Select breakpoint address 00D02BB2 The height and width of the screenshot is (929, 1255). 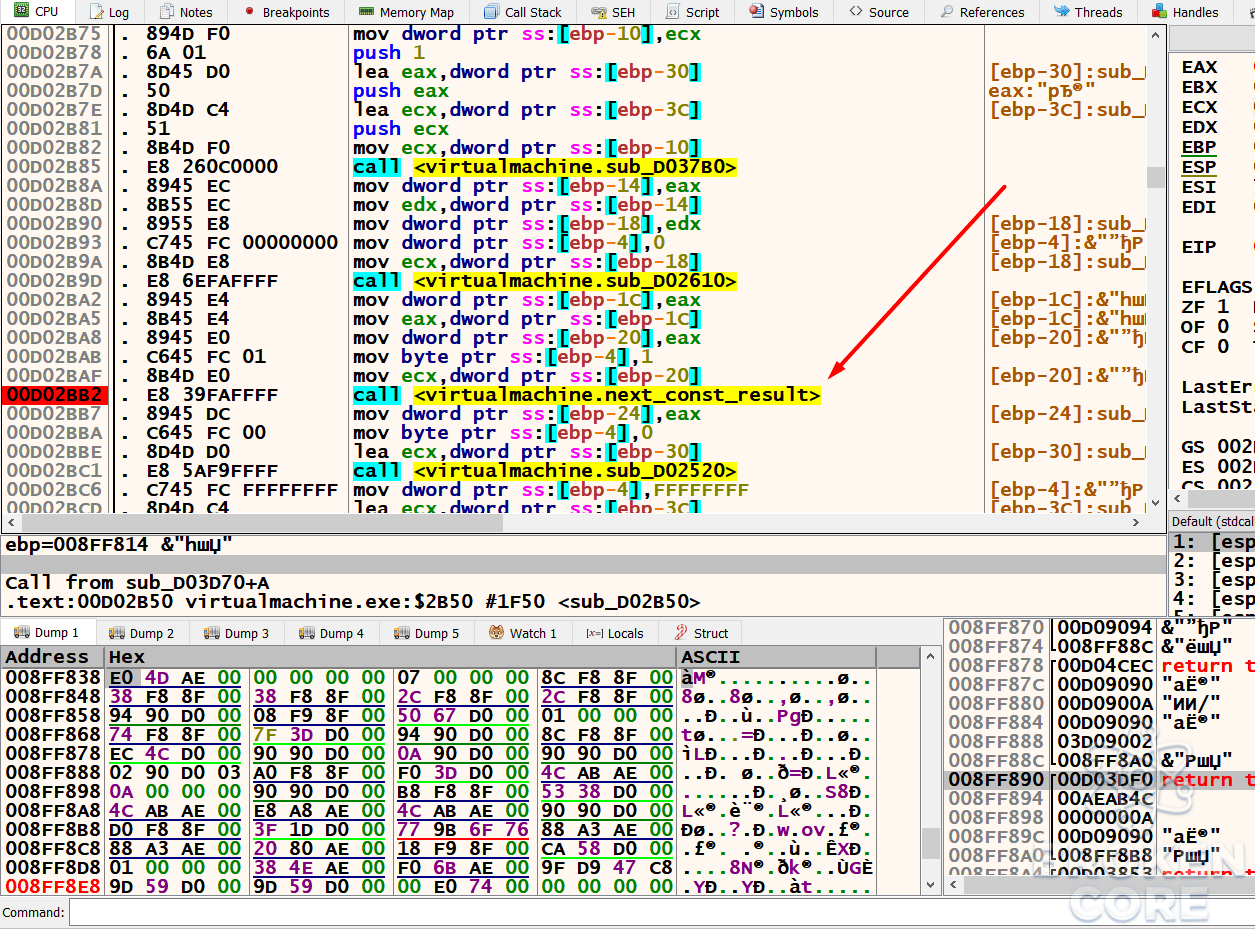55,395
